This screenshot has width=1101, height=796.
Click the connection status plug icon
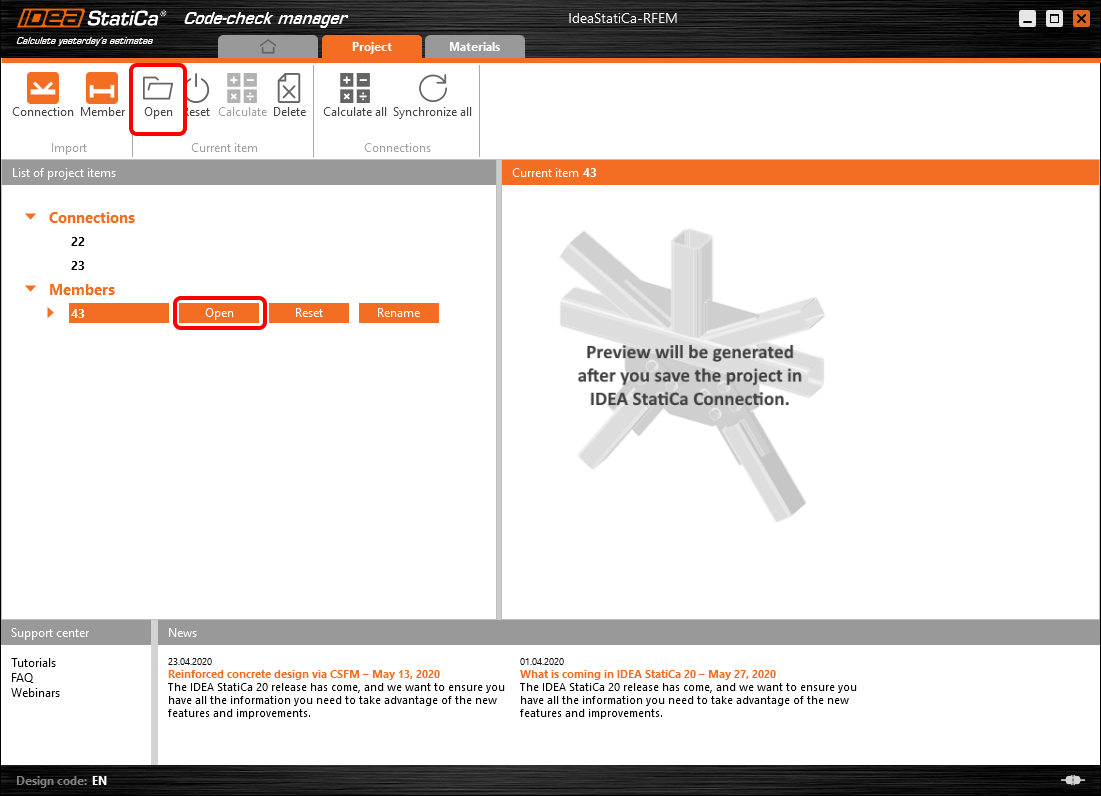pyautogui.click(x=1072, y=780)
